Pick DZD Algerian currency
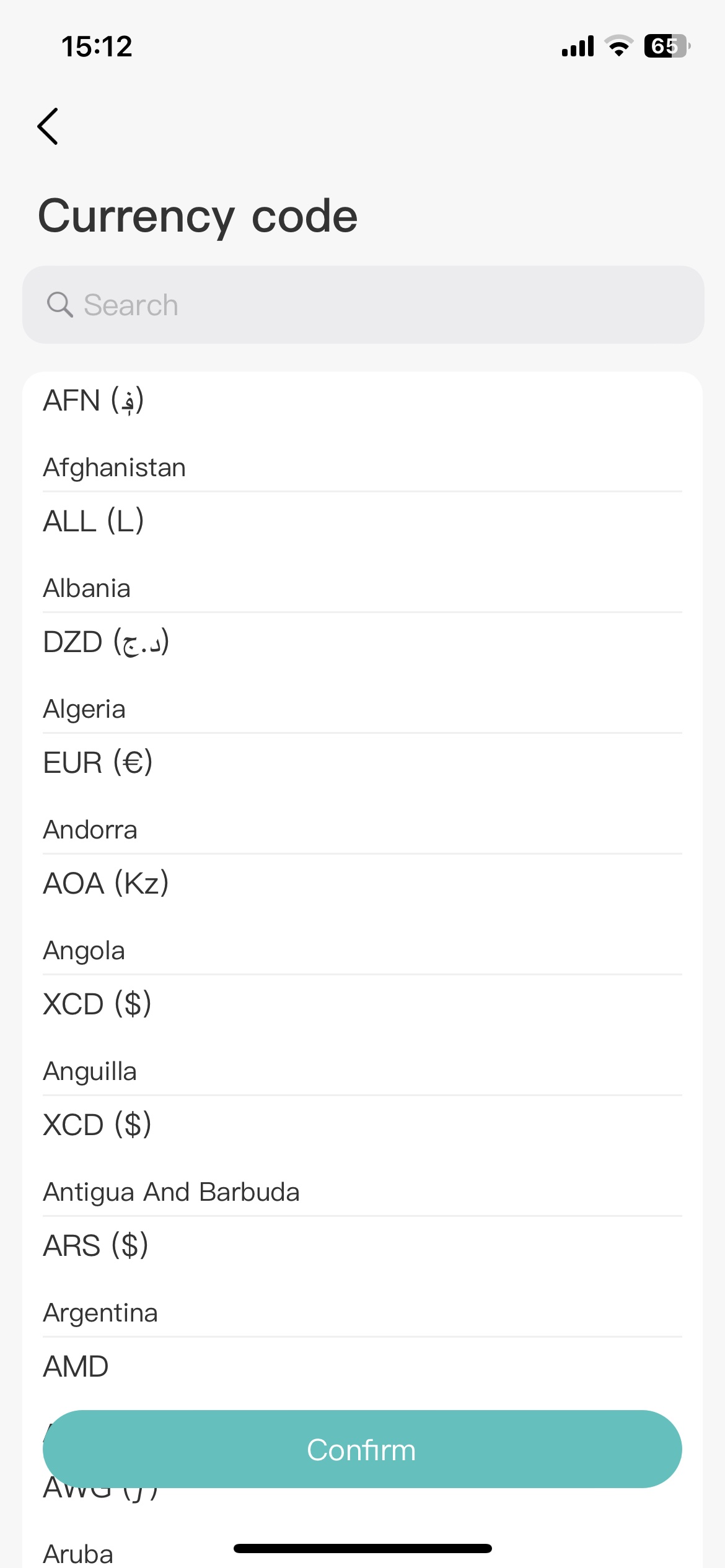 [106, 642]
